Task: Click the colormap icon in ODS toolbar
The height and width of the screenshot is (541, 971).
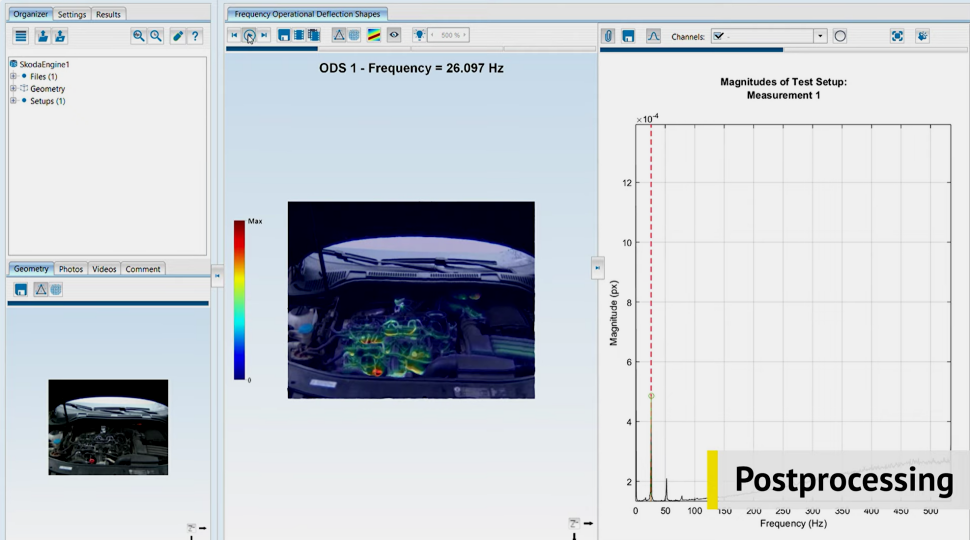Action: [x=374, y=35]
